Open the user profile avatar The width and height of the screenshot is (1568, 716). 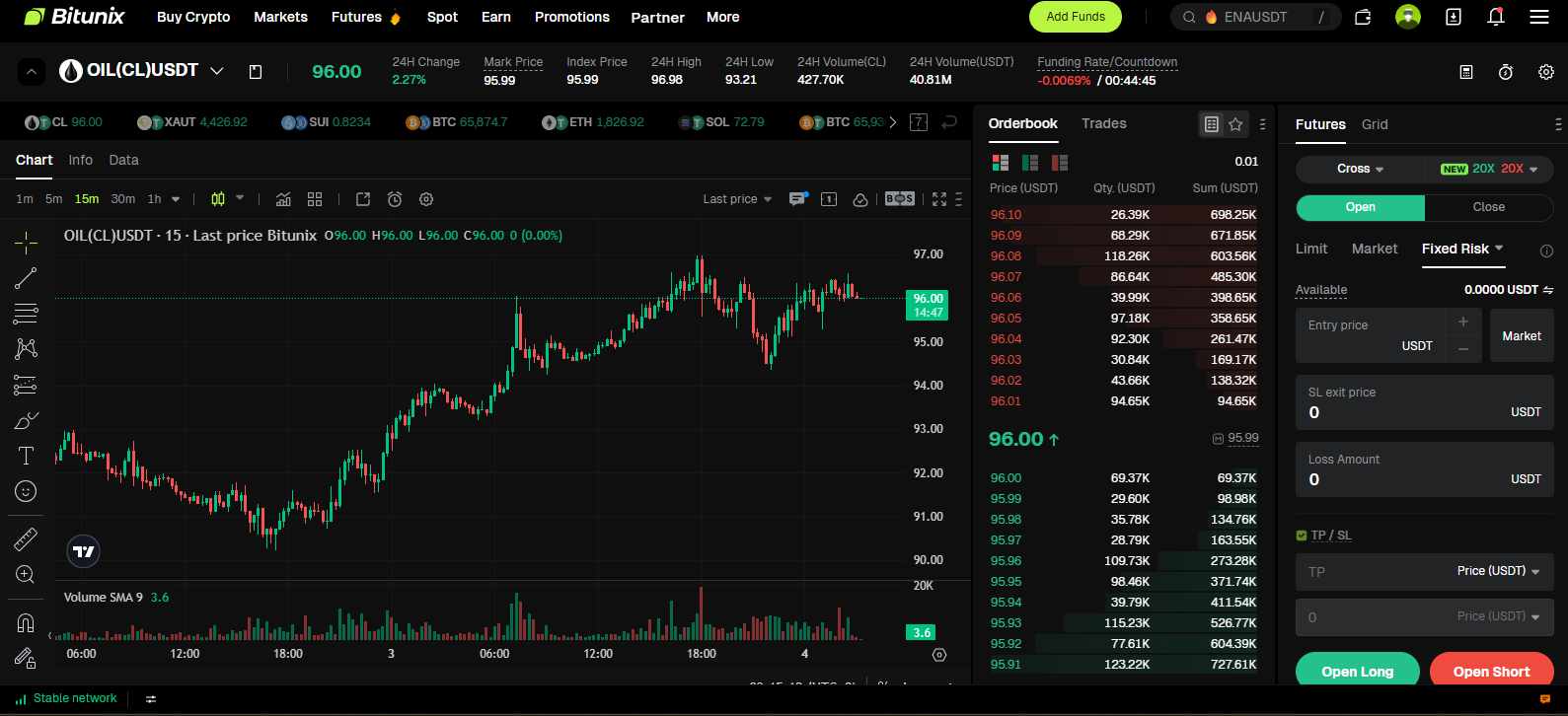(x=1408, y=17)
